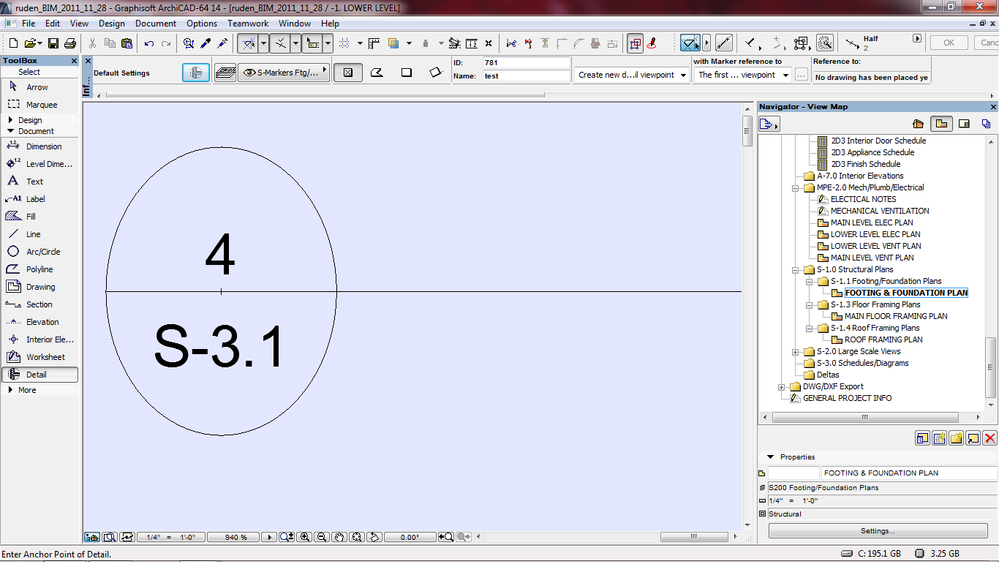Click the Name input field
Image resolution: width=999 pixels, height=562 pixels.
[x=524, y=76]
